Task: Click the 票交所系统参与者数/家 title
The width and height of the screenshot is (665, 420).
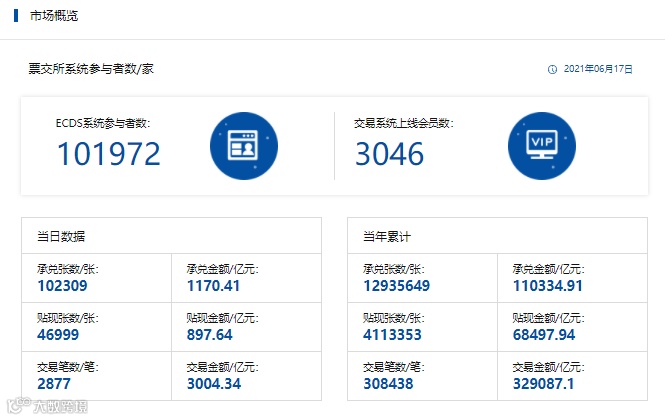Action: (x=91, y=68)
